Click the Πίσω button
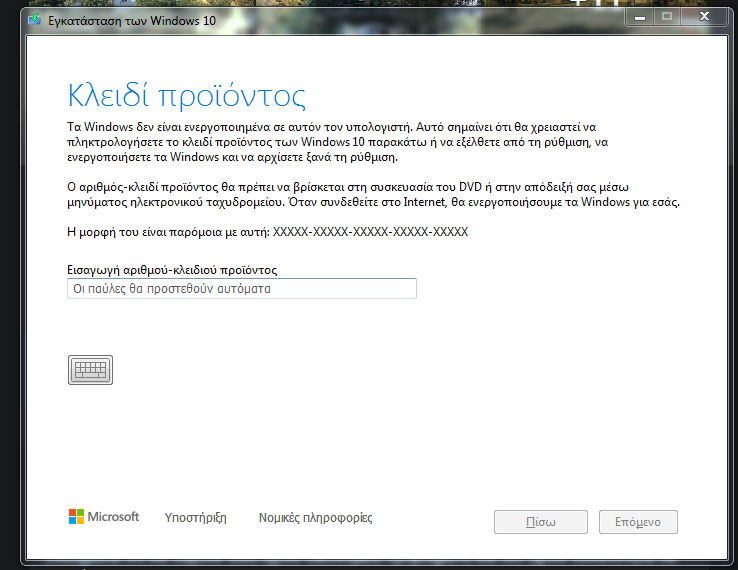The image size is (738, 570). [x=541, y=522]
